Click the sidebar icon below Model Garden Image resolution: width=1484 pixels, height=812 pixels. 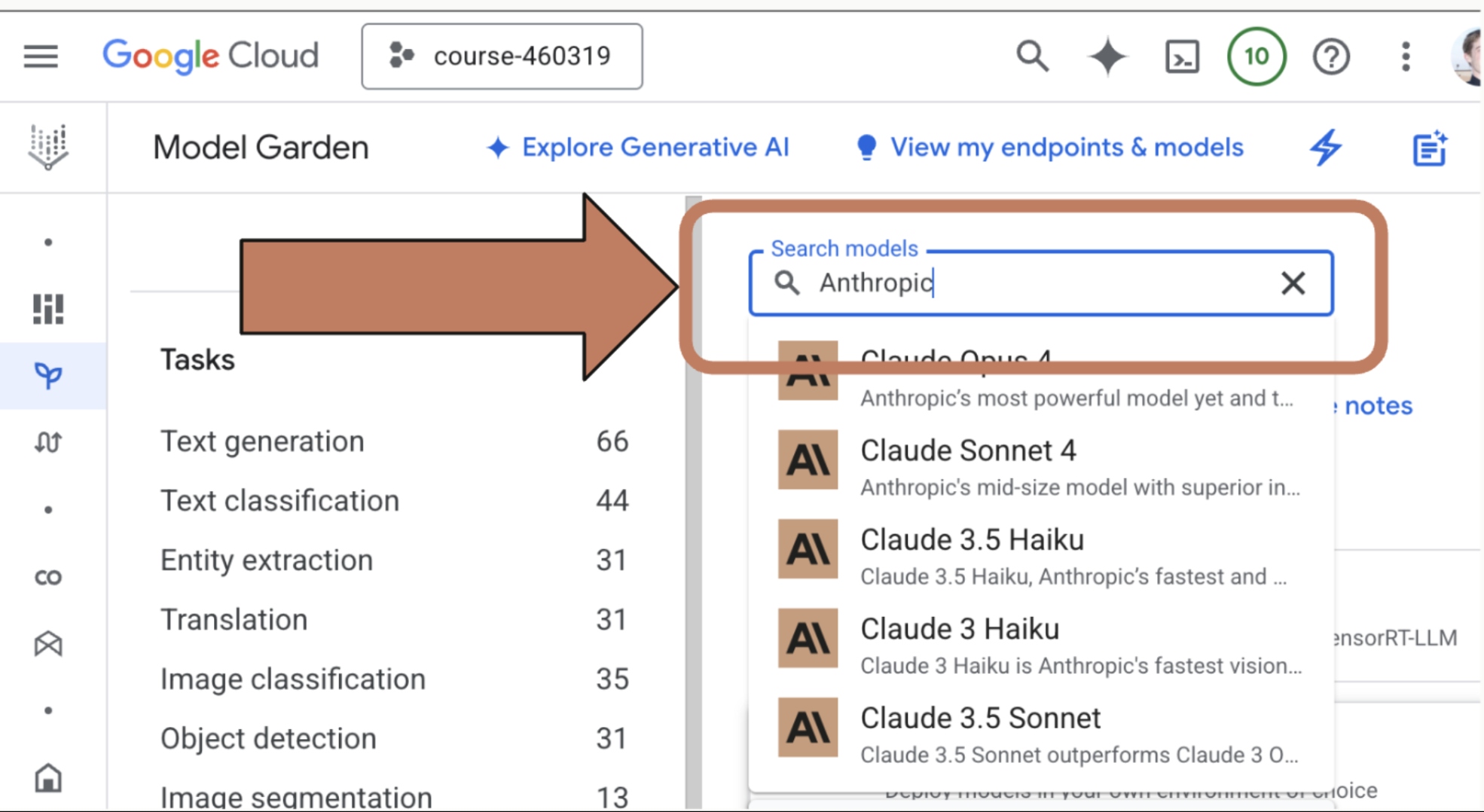(x=48, y=442)
